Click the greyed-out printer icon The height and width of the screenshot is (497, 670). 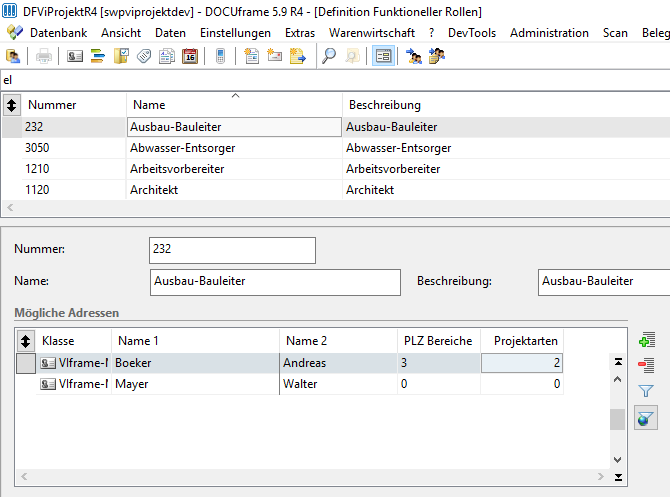[44, 56]
